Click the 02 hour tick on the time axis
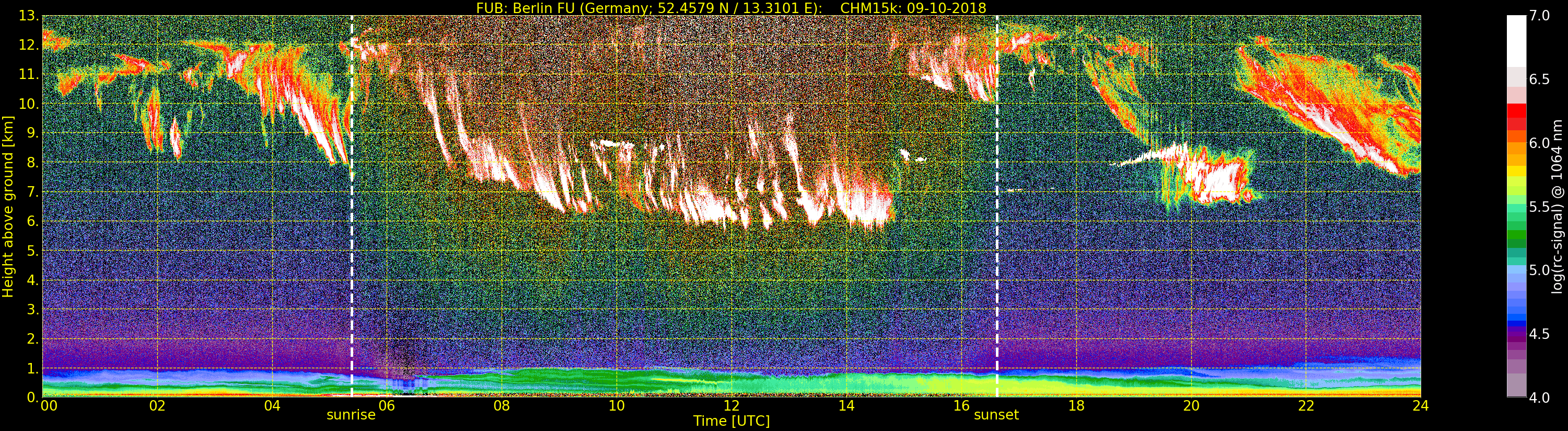Screen dimensions: 1568x431 tap(157, 406)
